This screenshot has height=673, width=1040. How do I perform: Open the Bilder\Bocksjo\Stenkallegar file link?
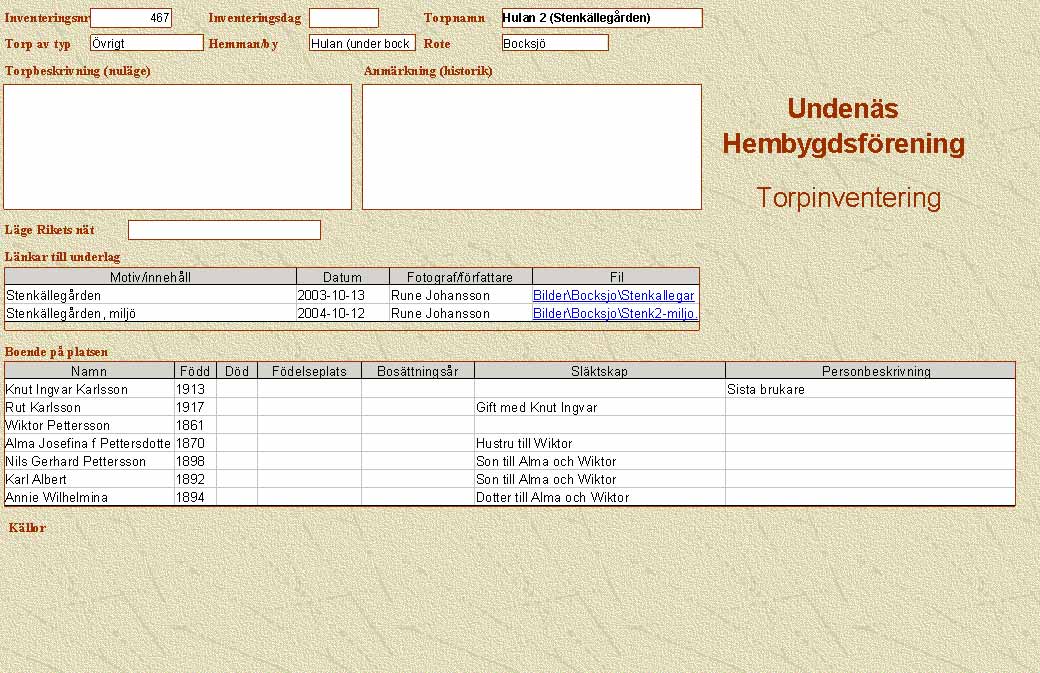pos(613,296)
